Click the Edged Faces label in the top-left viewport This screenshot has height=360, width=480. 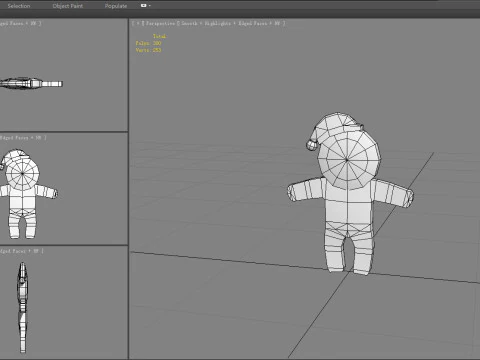coord(13,23)
